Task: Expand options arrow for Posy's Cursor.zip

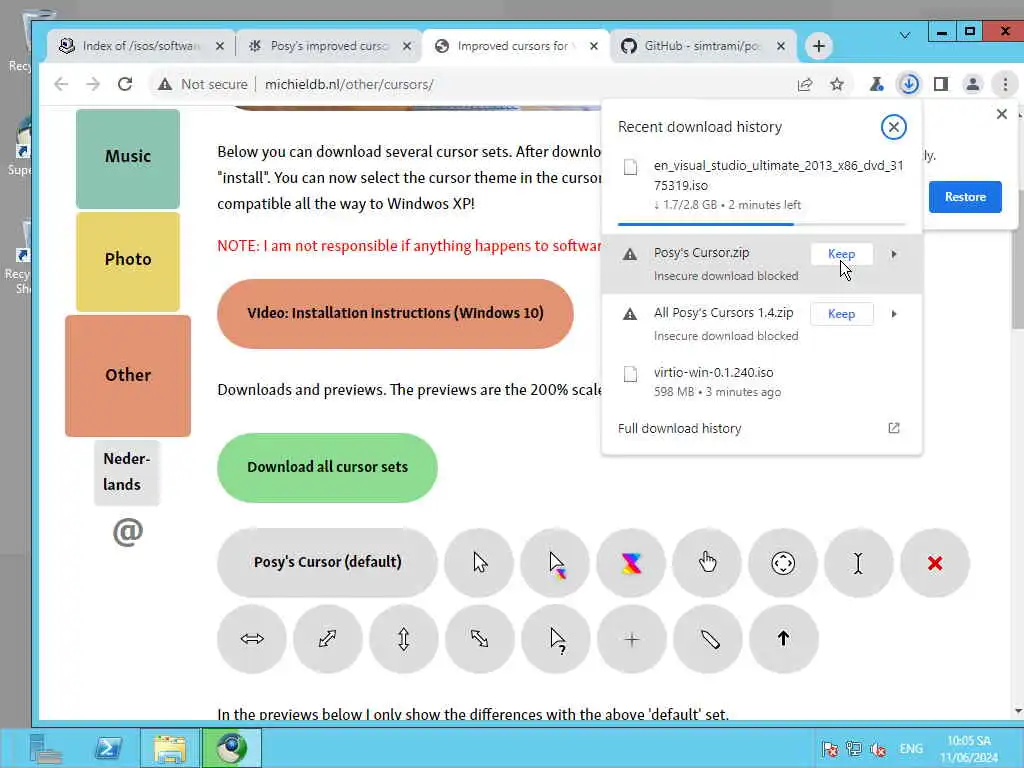Action: (x=894, y=254)
